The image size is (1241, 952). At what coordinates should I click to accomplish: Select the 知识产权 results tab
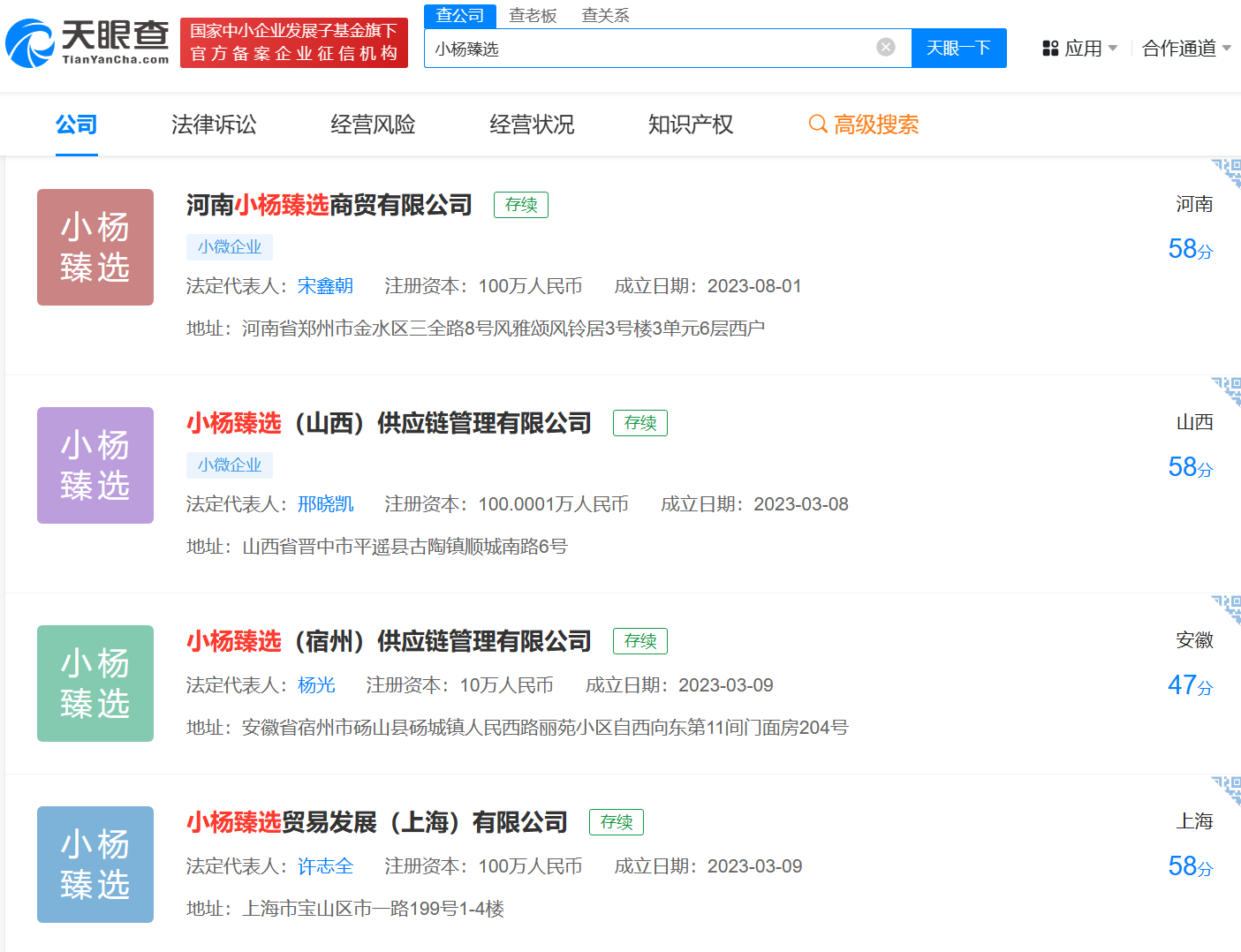(x=691, y=125)
